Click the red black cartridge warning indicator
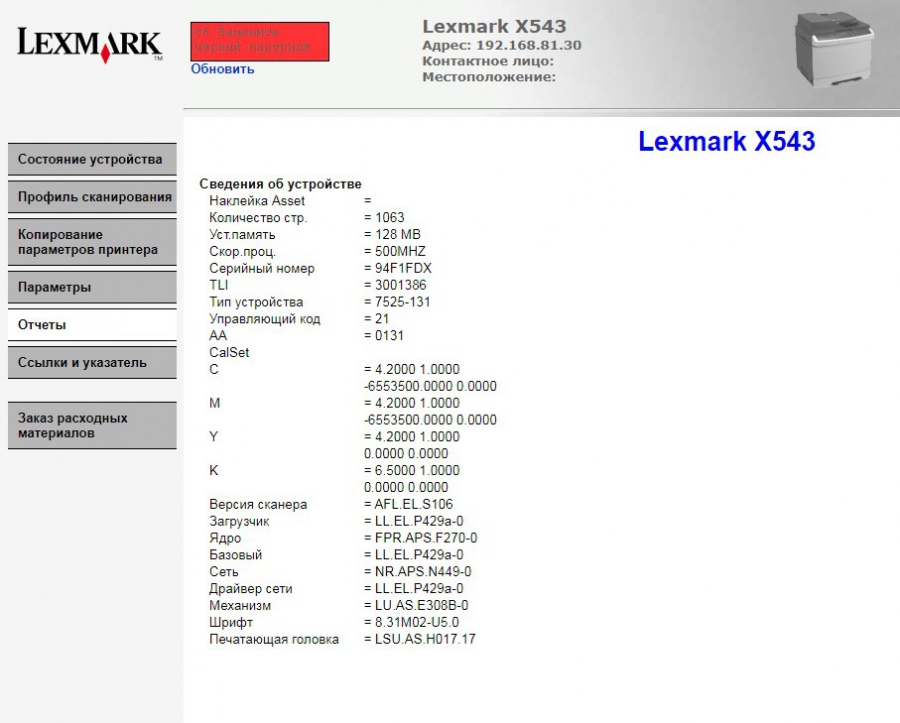The height and width of the screenshot is (723, 900). click(258, 40)
